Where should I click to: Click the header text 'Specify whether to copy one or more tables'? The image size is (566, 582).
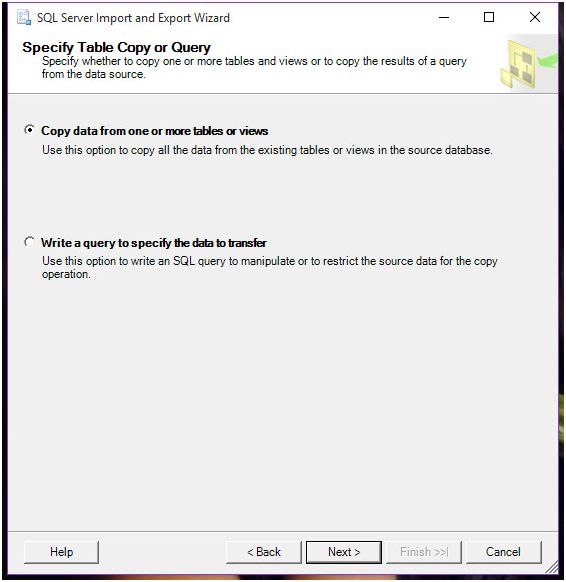click(x=254, y=68)
